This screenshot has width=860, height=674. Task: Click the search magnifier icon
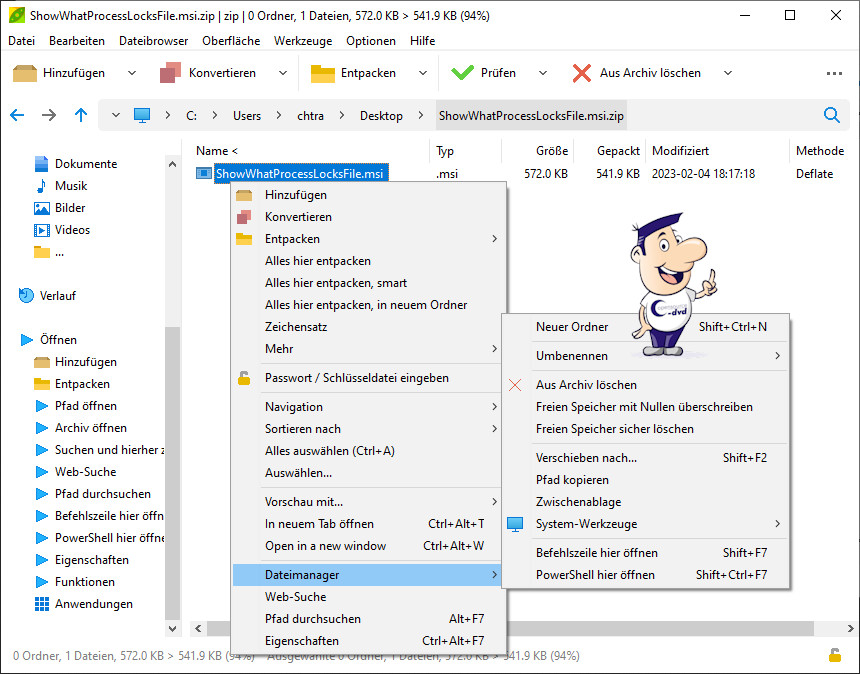tap(832, 115)
